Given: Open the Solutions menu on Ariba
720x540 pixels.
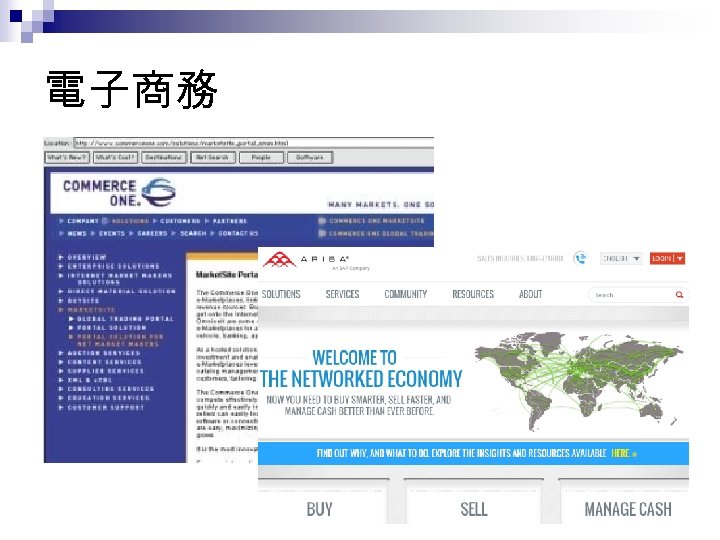Looking at the screenshot, I should coord(281,294).
